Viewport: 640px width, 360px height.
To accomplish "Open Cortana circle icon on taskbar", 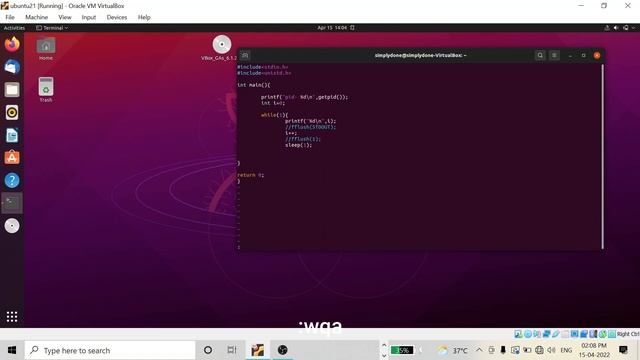I will pos(208,350).
